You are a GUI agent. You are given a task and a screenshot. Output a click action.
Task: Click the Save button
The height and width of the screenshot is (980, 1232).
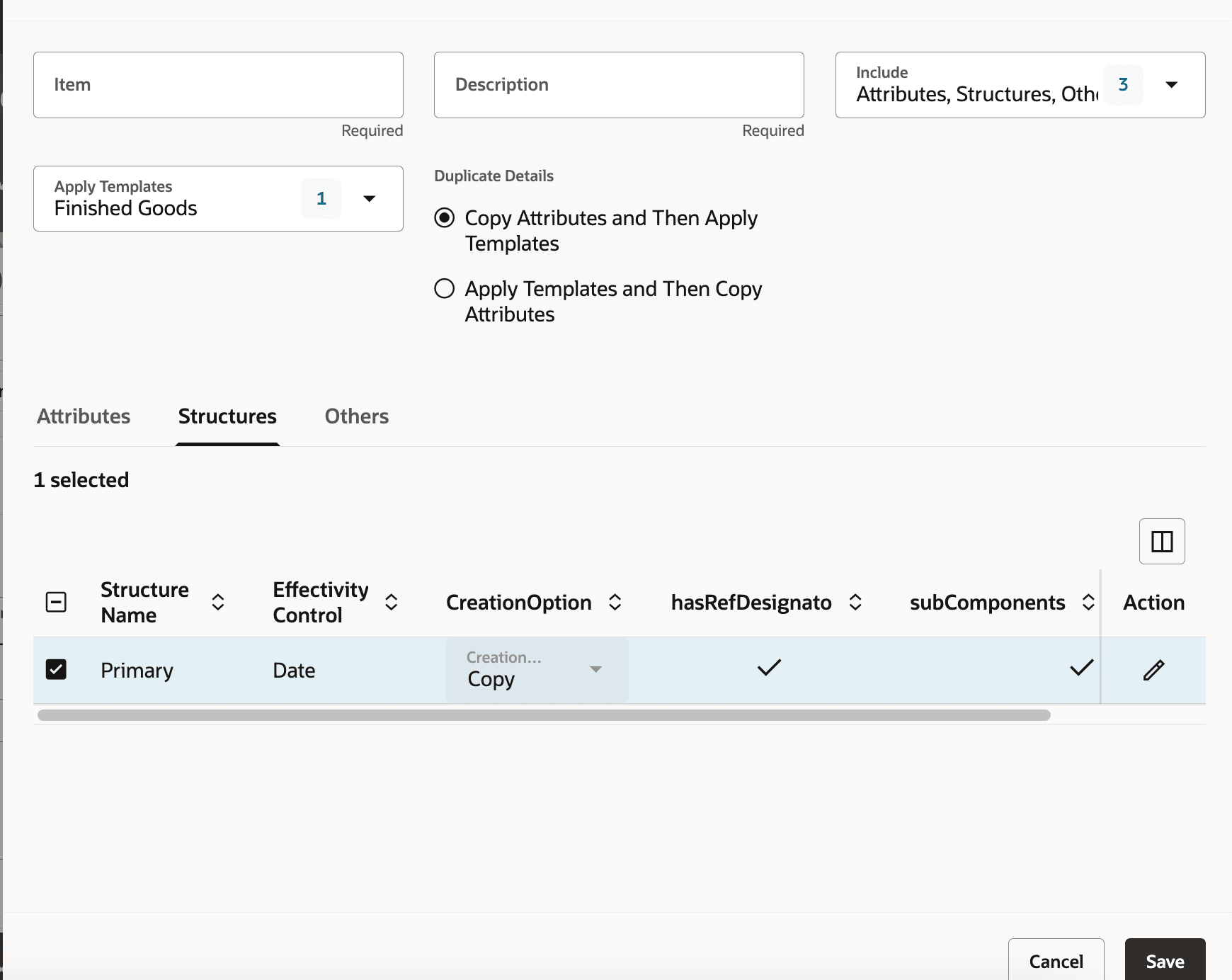tap(1164, 961)
